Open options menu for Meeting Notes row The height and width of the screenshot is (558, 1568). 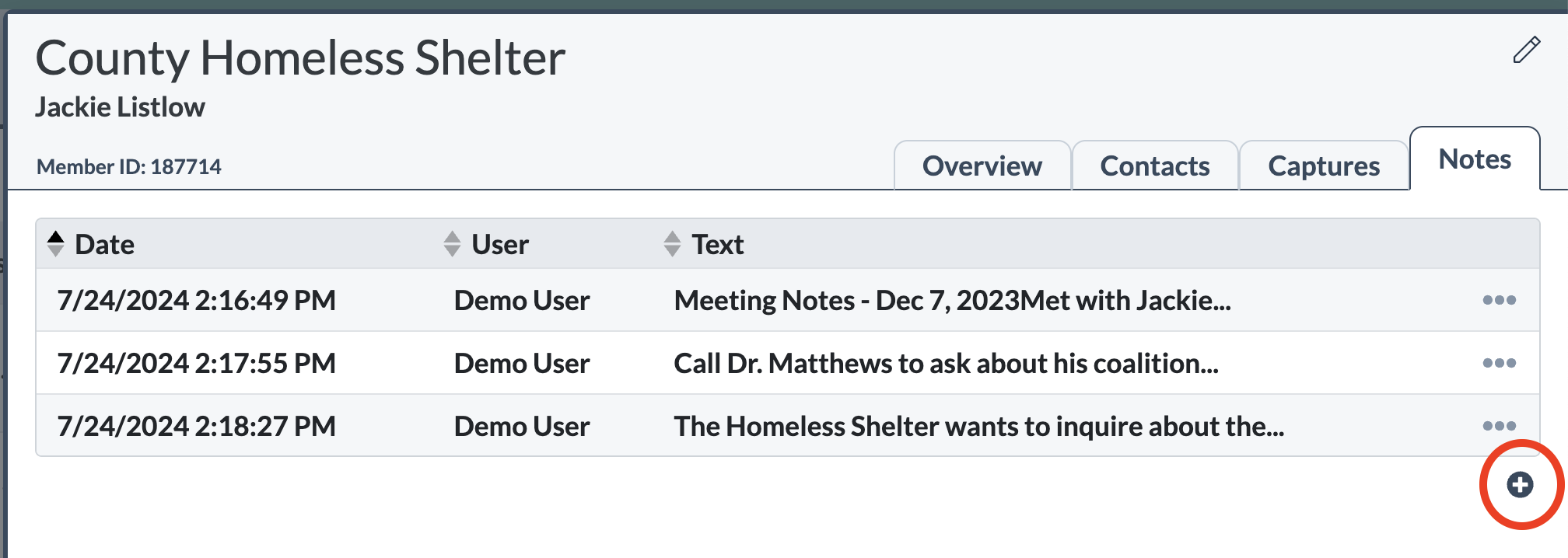pyautogui.click(x=1499, y=300)
